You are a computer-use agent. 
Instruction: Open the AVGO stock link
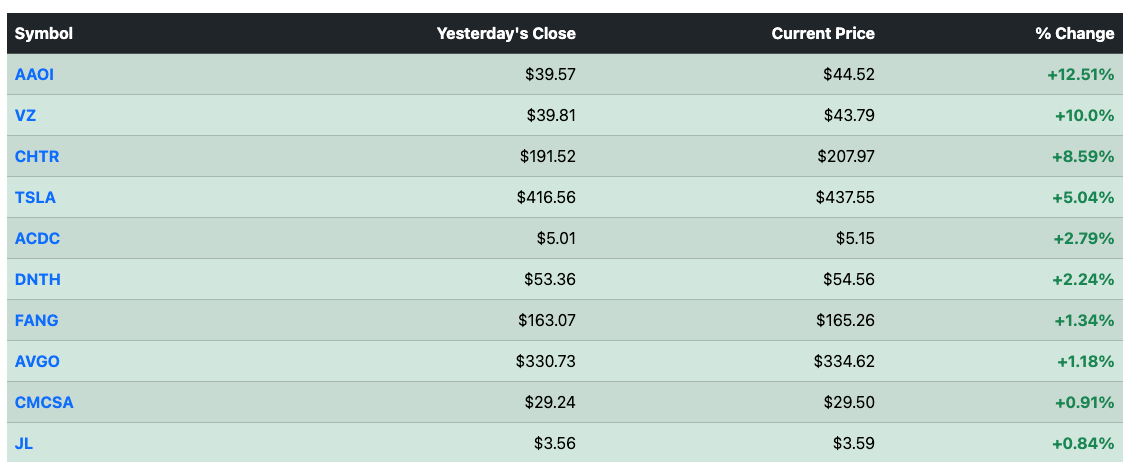[x=37, y=362]
